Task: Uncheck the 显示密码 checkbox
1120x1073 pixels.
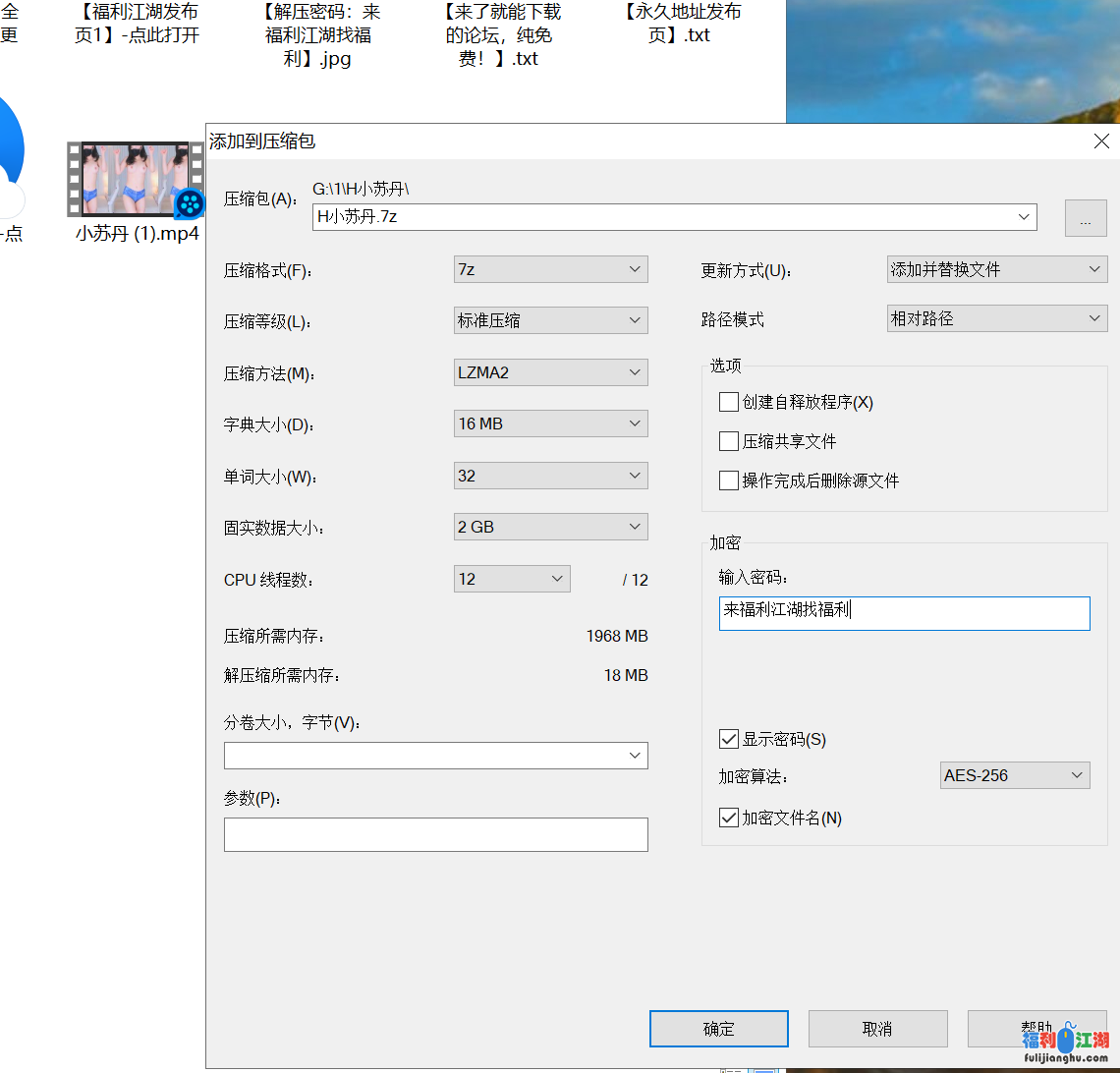Action: coord(729,739)
